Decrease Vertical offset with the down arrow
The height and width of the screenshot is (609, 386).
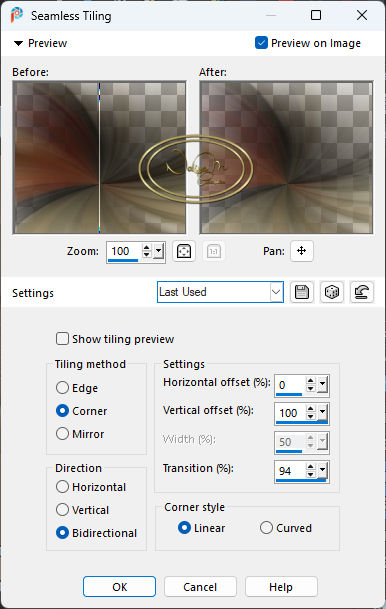coord(310,417)
